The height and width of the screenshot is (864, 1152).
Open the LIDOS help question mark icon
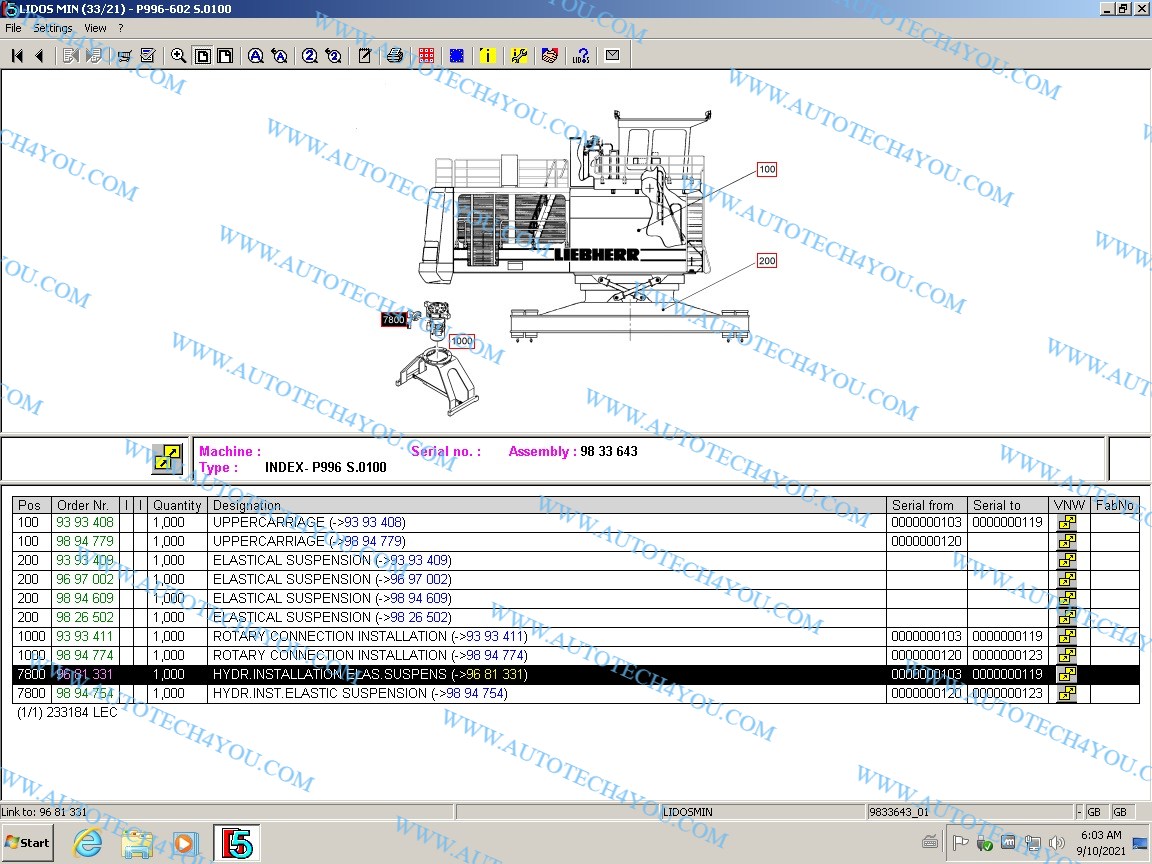pyautogui.click(x=581, y=56)
